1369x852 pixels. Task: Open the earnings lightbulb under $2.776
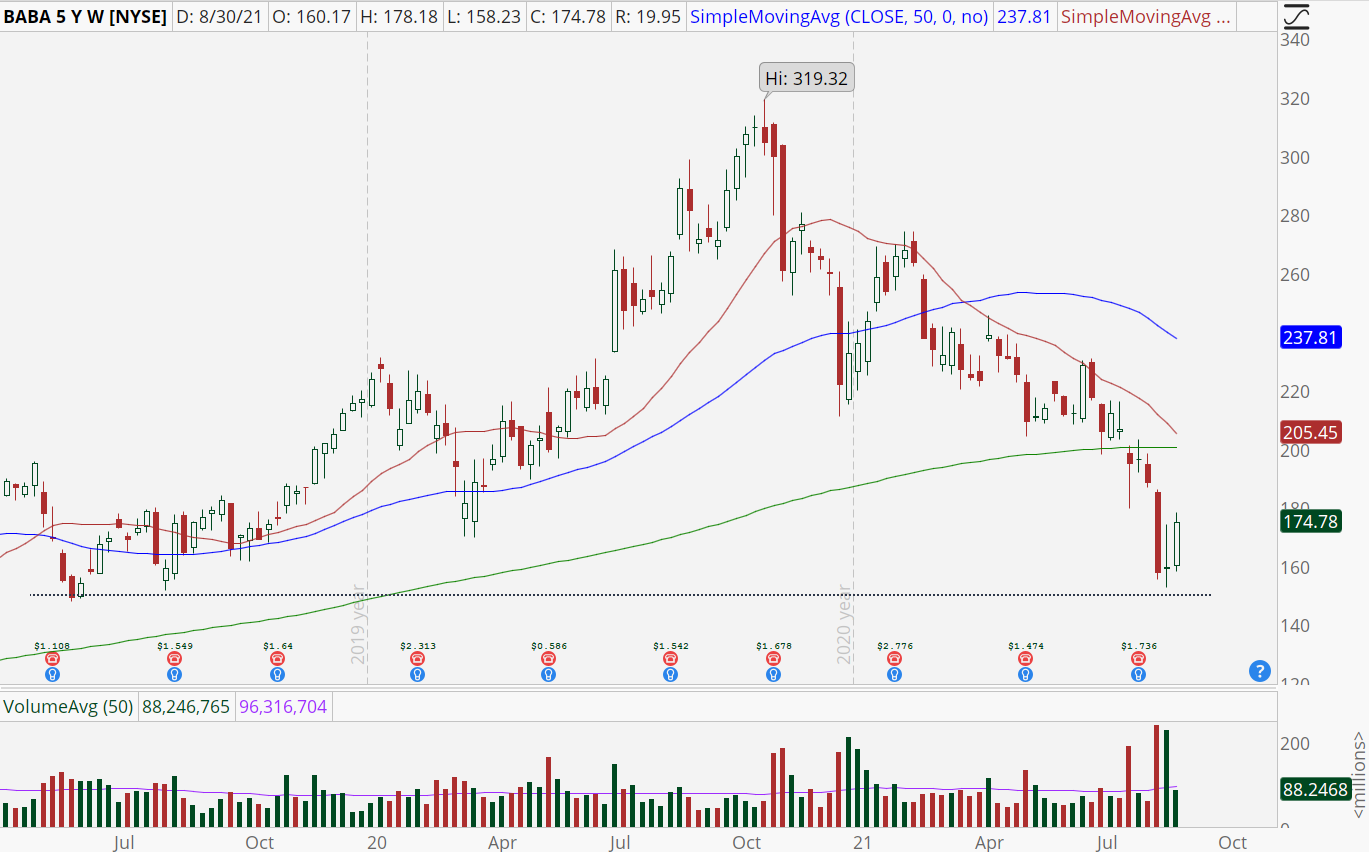click(893, 674)
